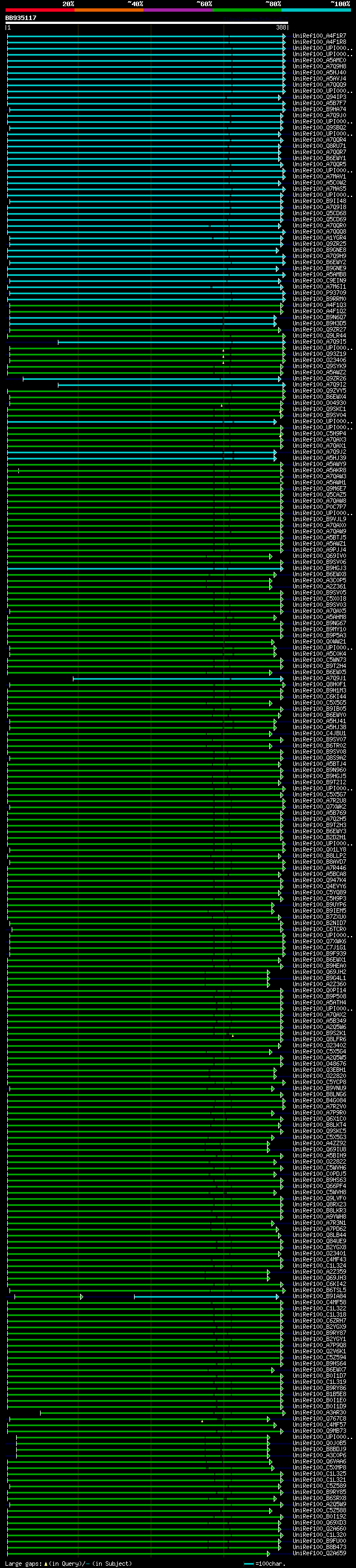Select the UniRef100_A4F1Q3 label

pyautogui.click(x=319, y=305)
